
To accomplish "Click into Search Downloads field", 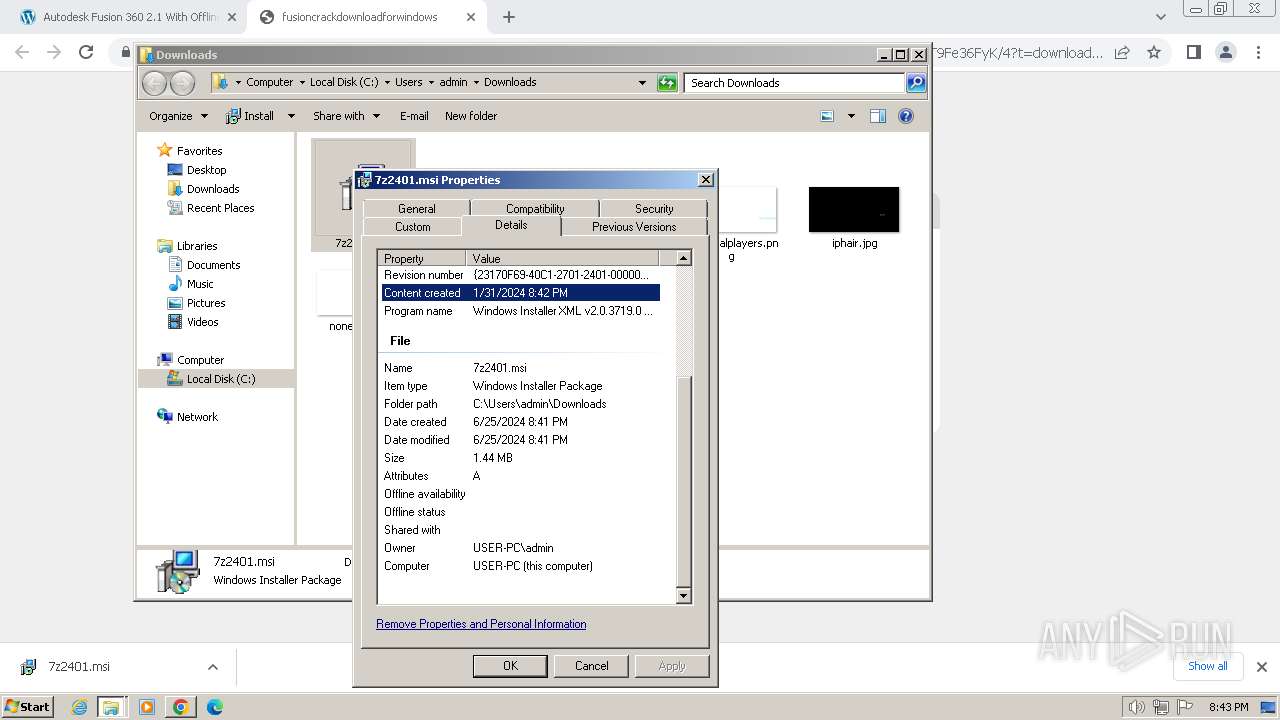I will tap(795, 83).
